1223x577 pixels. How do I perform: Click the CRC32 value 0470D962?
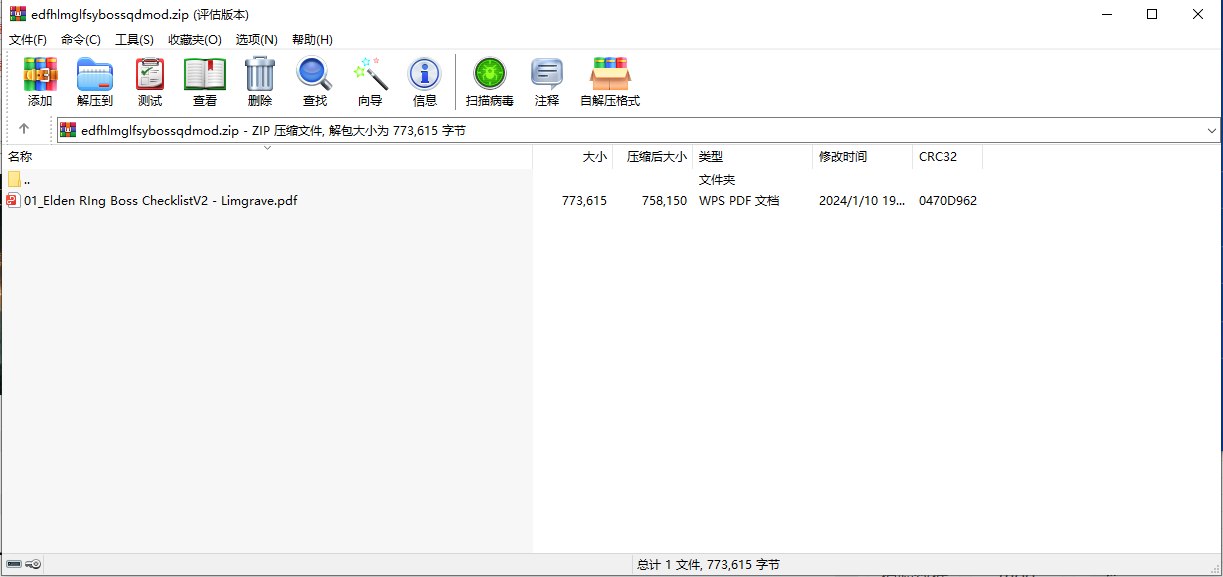pyautogui.click(x=948, y=200)
